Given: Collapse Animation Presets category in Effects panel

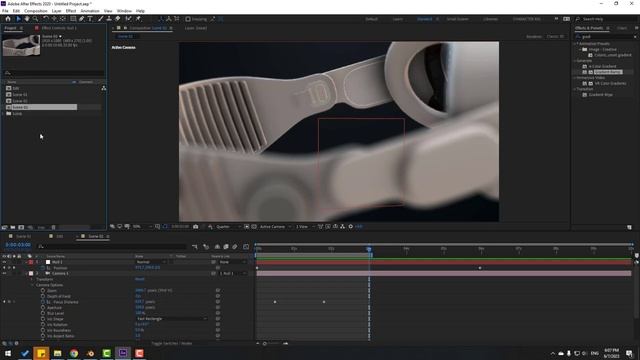Looking at the screenshot, I should 575,43.
